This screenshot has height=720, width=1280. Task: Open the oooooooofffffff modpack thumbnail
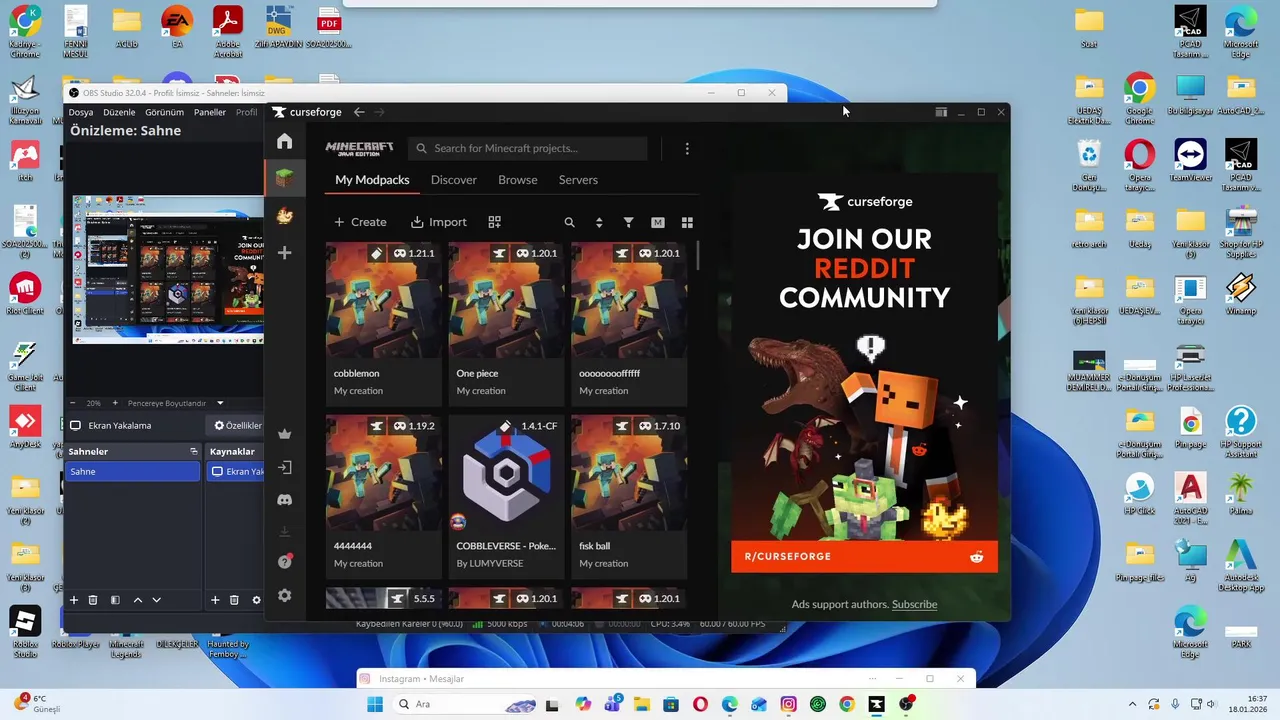pyautogui.click(x=629, y=300)
